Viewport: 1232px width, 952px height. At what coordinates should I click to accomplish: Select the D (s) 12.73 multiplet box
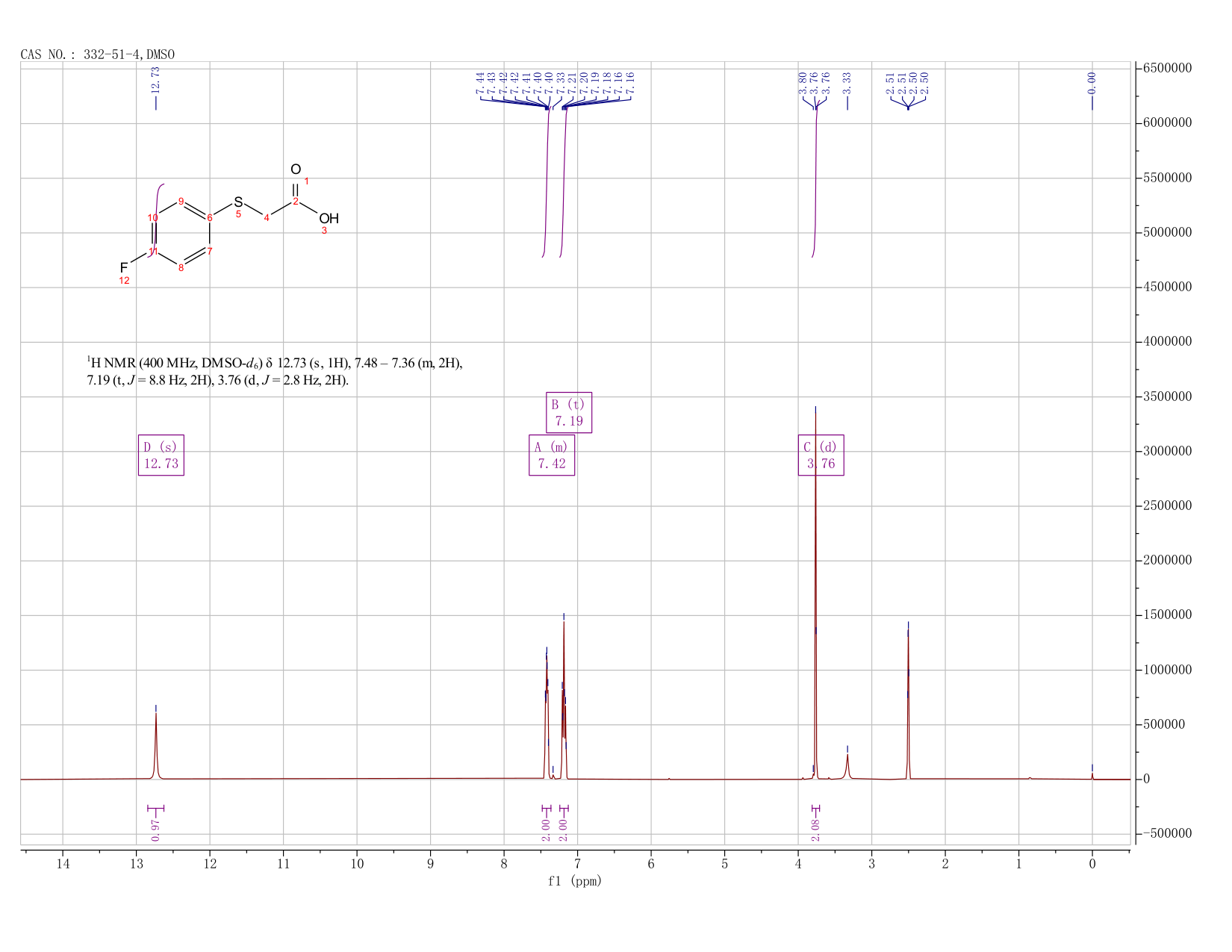(x=161, y=455)
